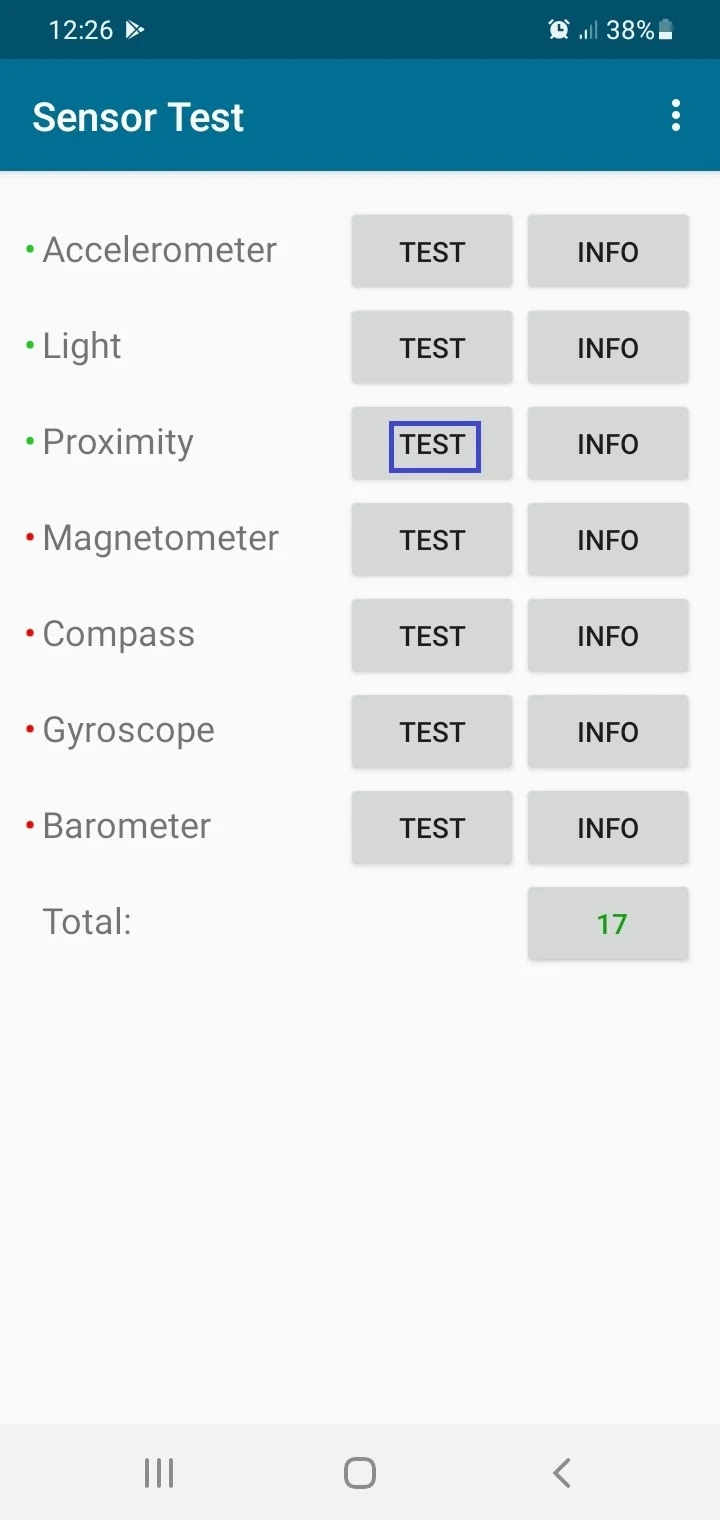Tap the Play Store notification icon
This screenshot has height=1520, width=720.
135,30
